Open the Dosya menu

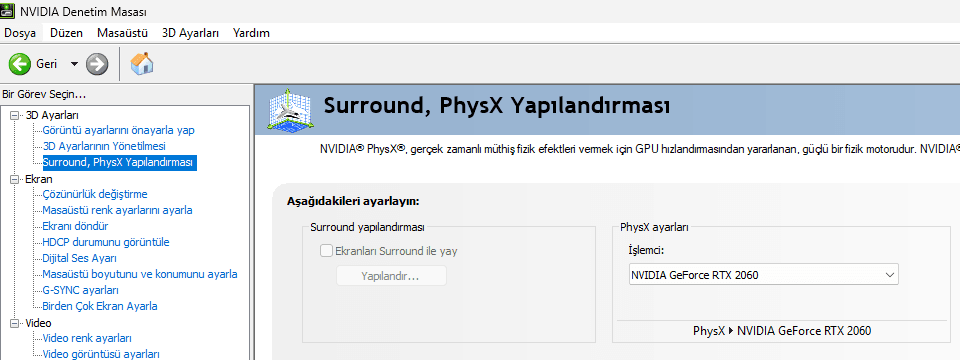[x=20, y=33]
